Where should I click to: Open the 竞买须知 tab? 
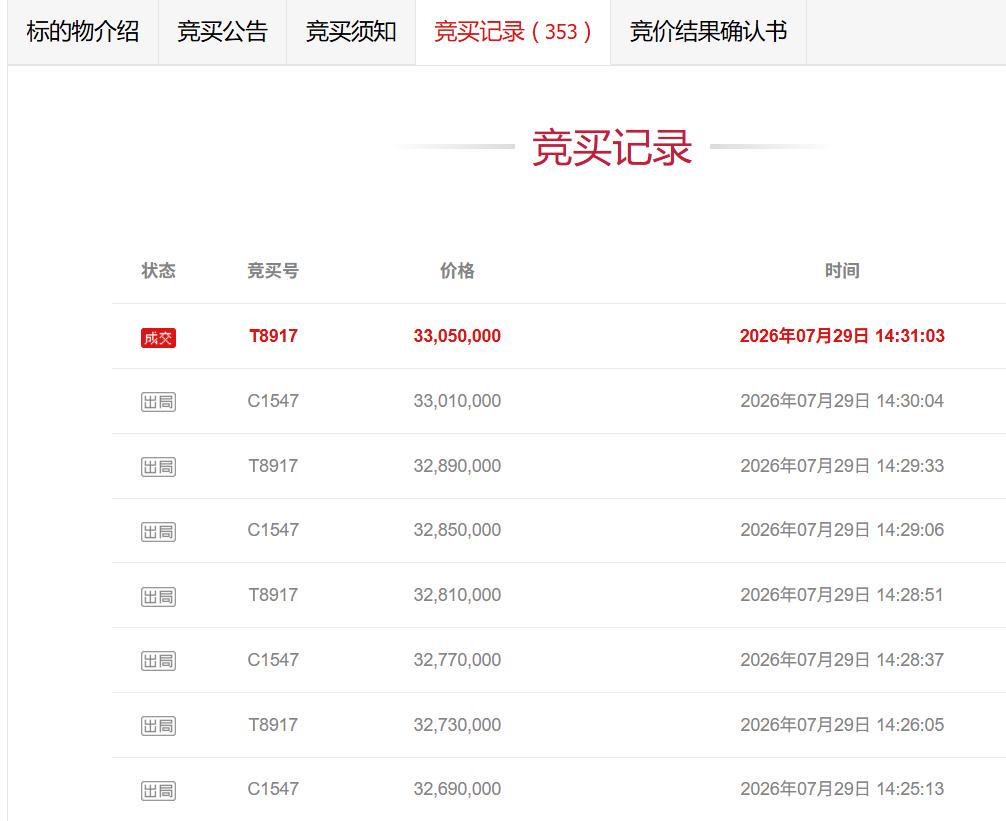(x=351, y=32)
